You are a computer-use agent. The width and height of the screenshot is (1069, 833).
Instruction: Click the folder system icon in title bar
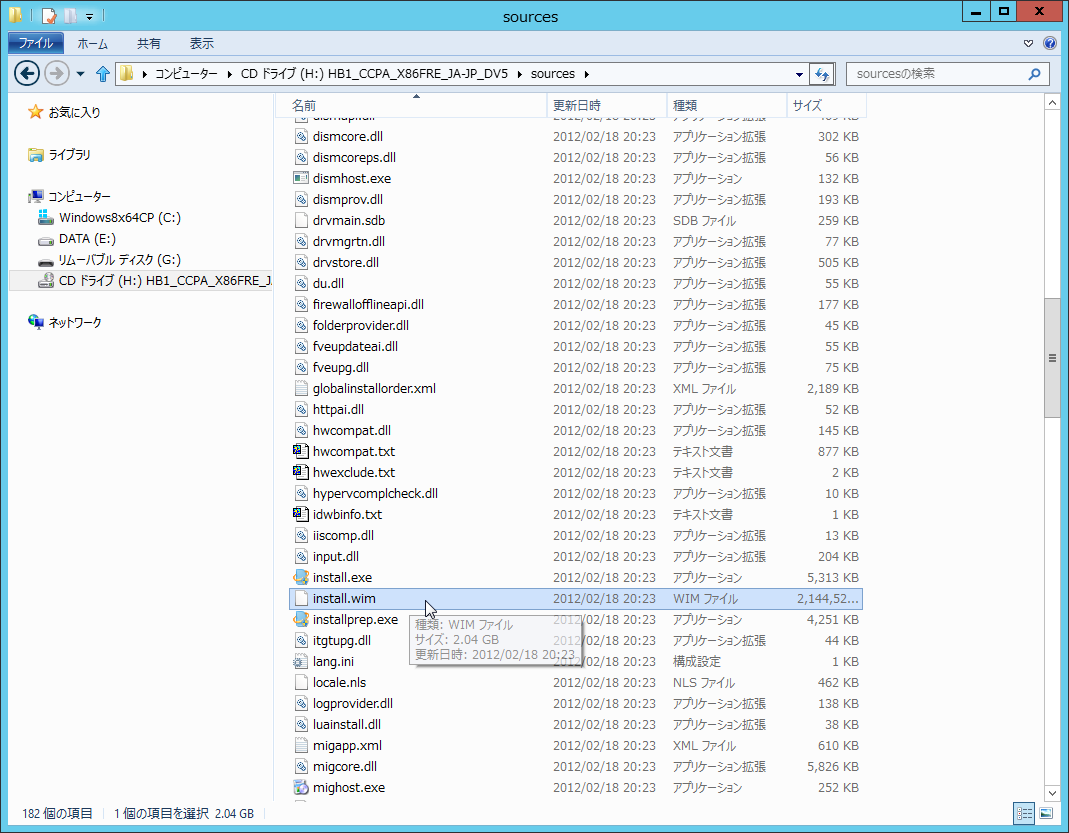(x=16, y=15)
